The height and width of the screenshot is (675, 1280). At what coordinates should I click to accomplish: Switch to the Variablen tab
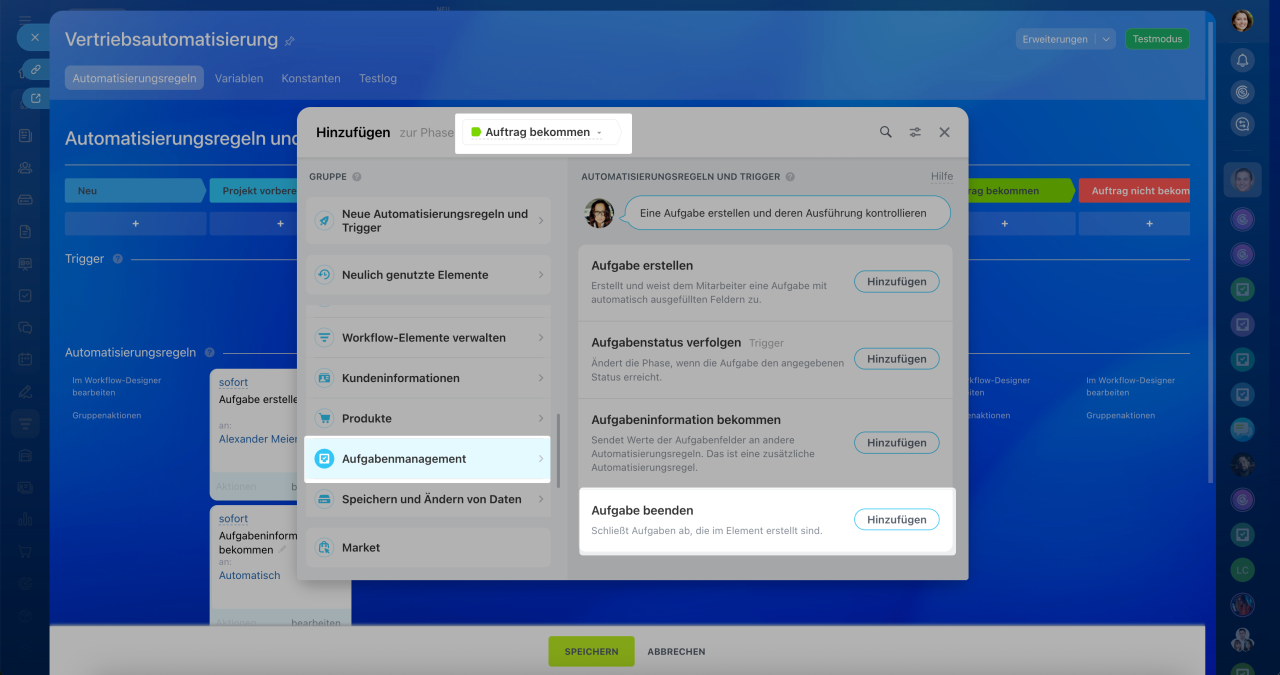coord(239,78)
